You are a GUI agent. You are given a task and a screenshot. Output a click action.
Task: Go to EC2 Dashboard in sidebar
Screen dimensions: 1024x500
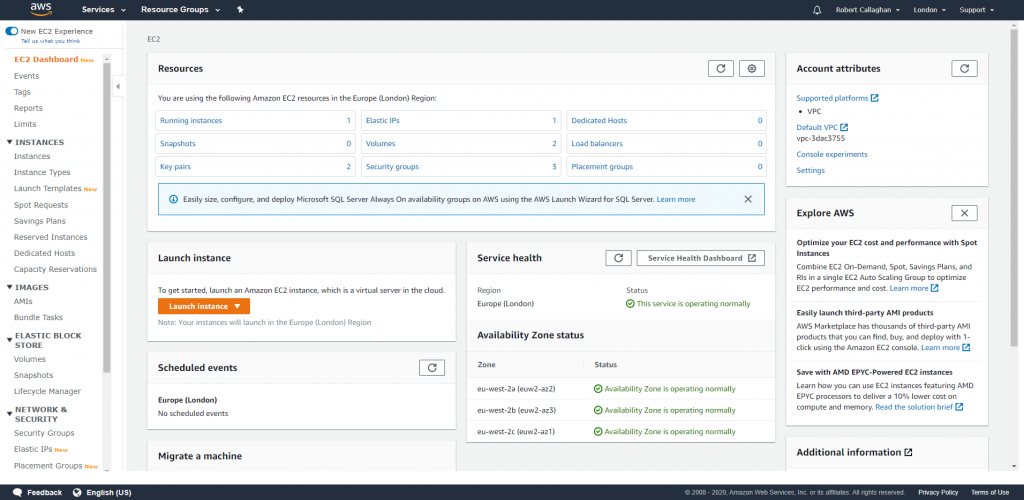46,59
